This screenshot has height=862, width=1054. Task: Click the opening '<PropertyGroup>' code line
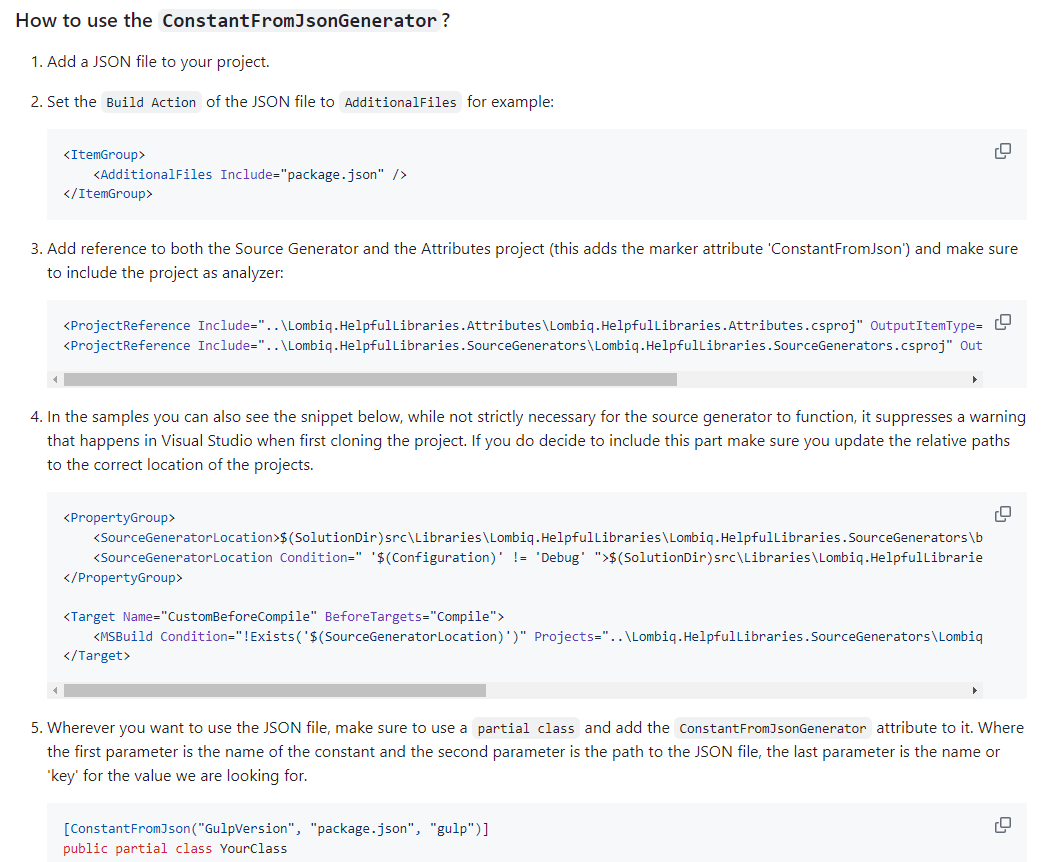[x=119, y=518]
